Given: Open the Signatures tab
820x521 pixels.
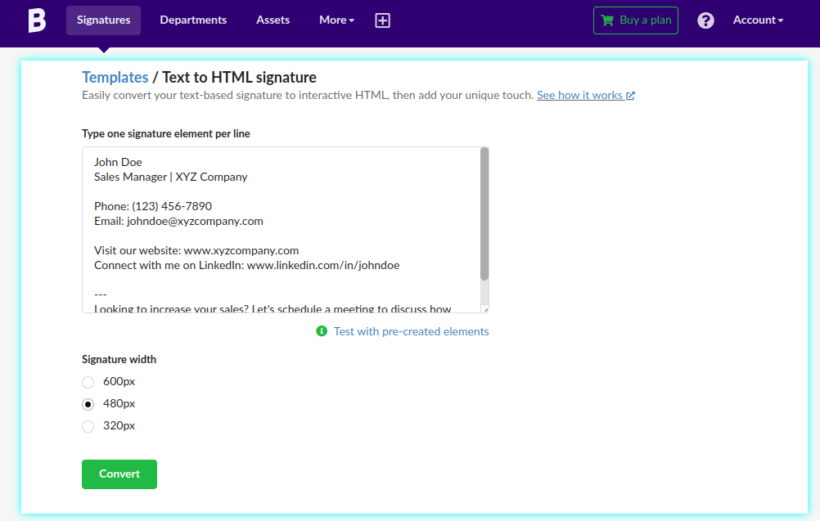Looking at the screenshot, I should [x=104, y=20].
